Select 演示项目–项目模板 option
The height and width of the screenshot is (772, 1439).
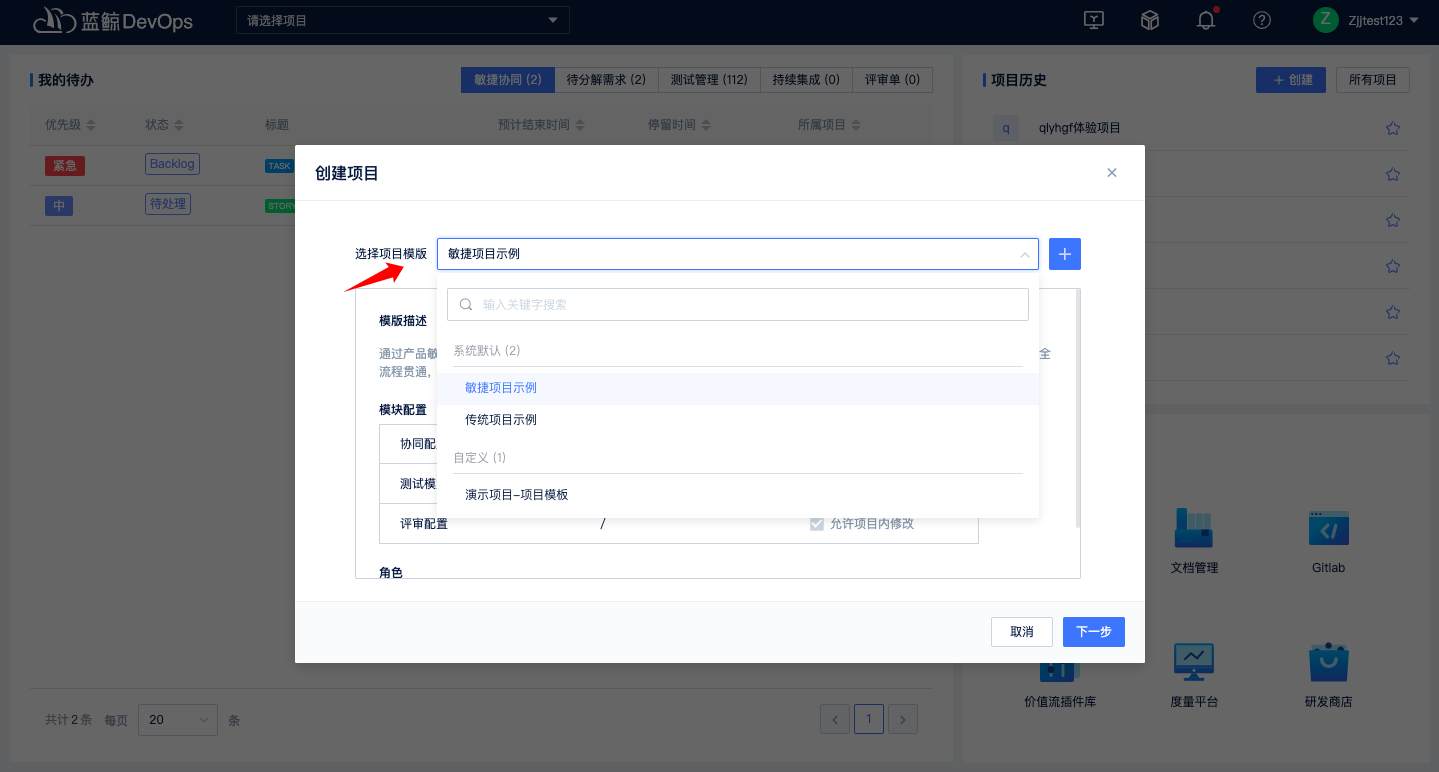point(738,495)
